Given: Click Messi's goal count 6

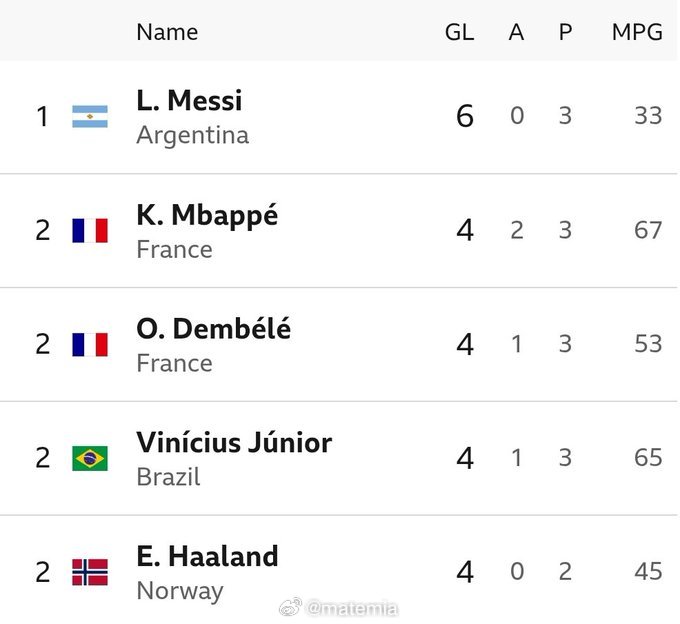Looking at the screenshot, I should [465, 116].
